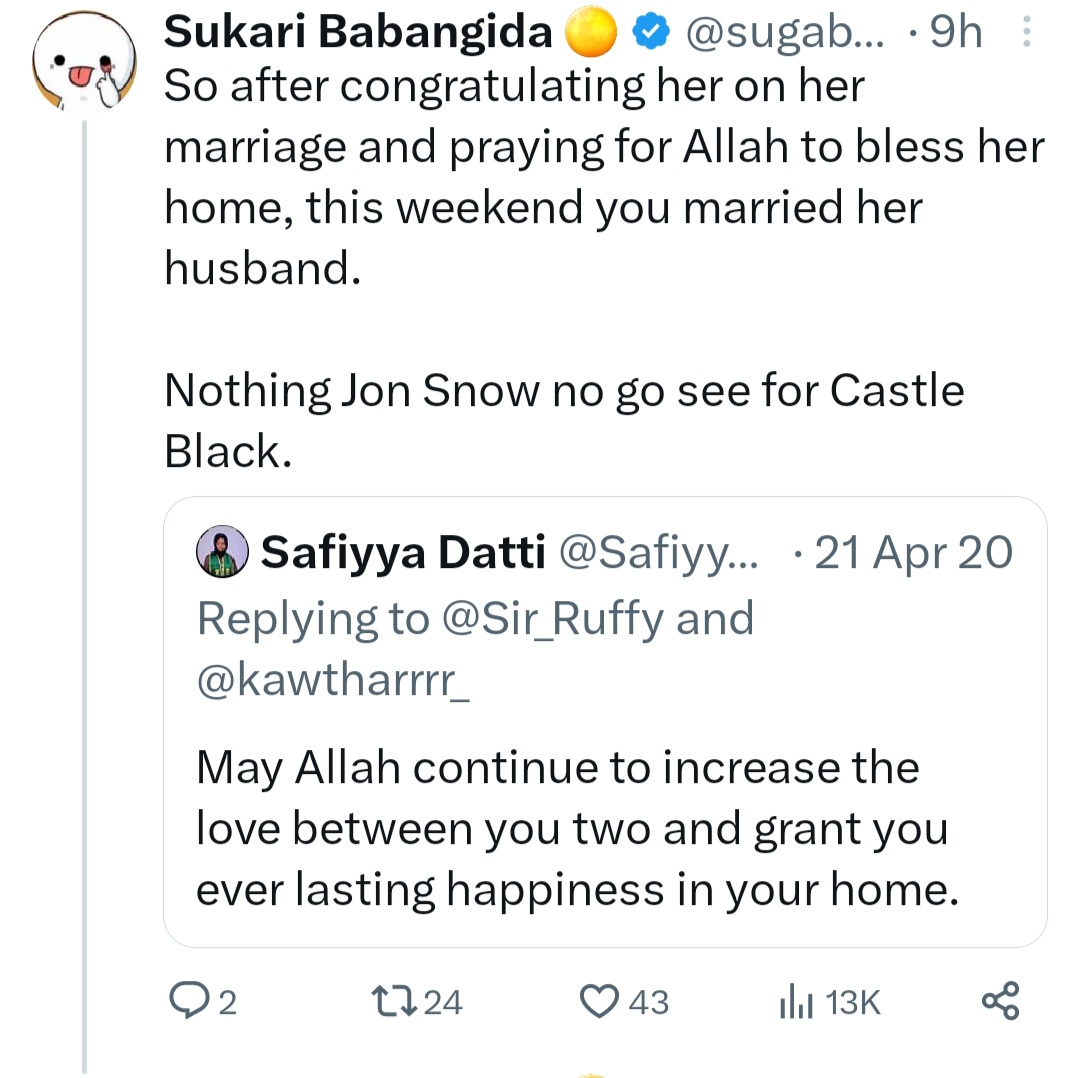Click the 21 Apr 20 date
Viewport: 1080px width, 1078px height.
913,552
